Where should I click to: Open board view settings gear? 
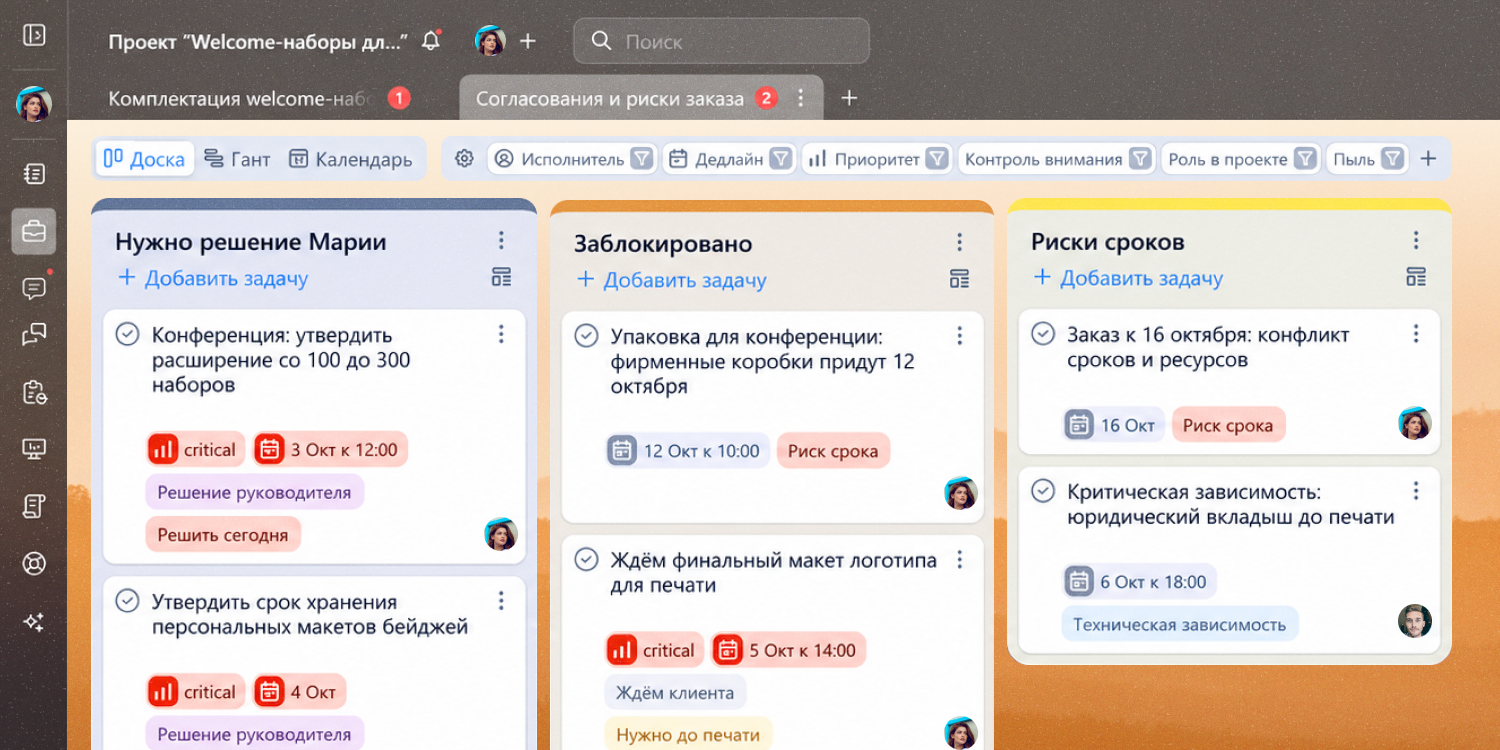(x=464, y=159)
